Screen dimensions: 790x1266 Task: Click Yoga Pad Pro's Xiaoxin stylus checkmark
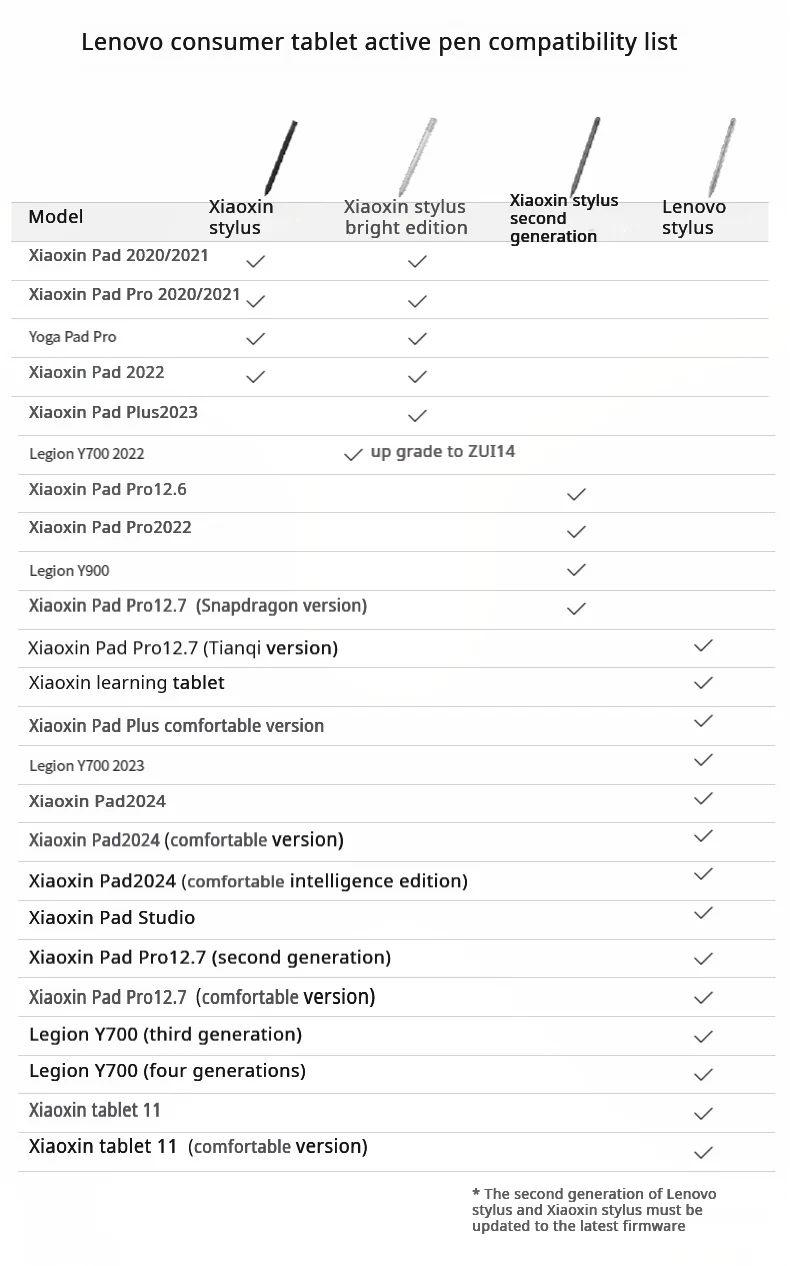point(256,338)
